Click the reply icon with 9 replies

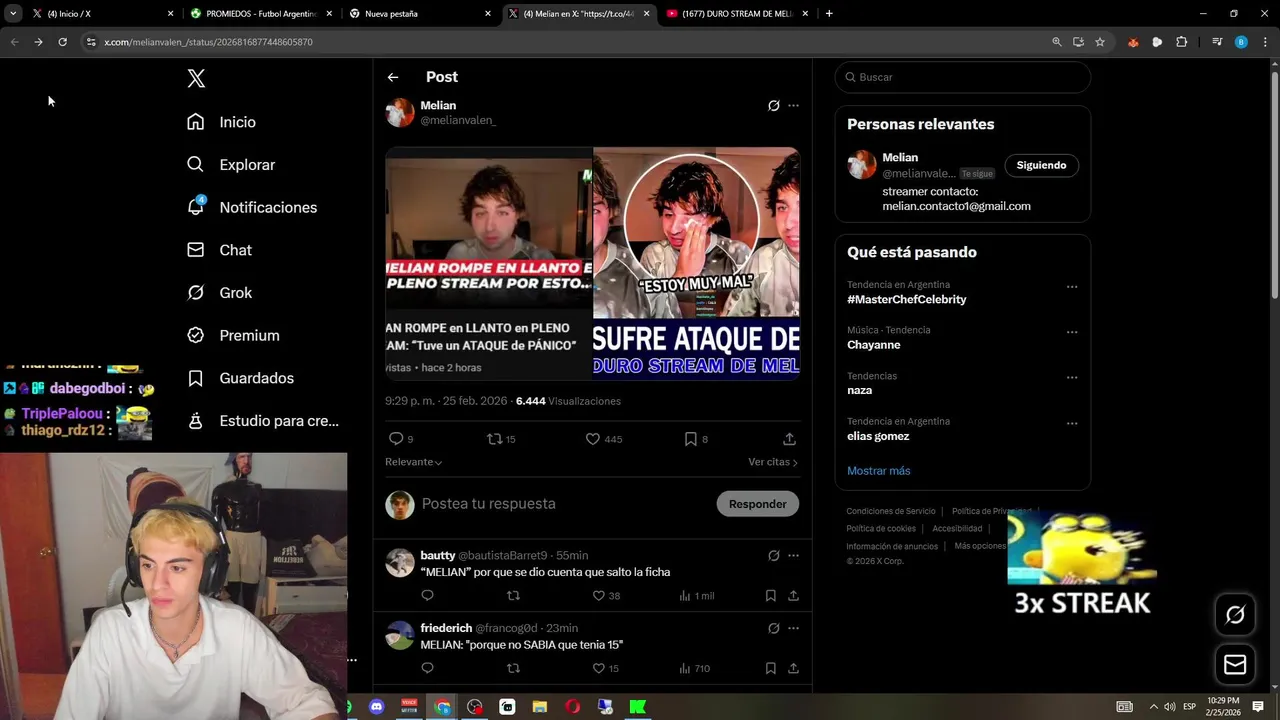pos(396,439)
